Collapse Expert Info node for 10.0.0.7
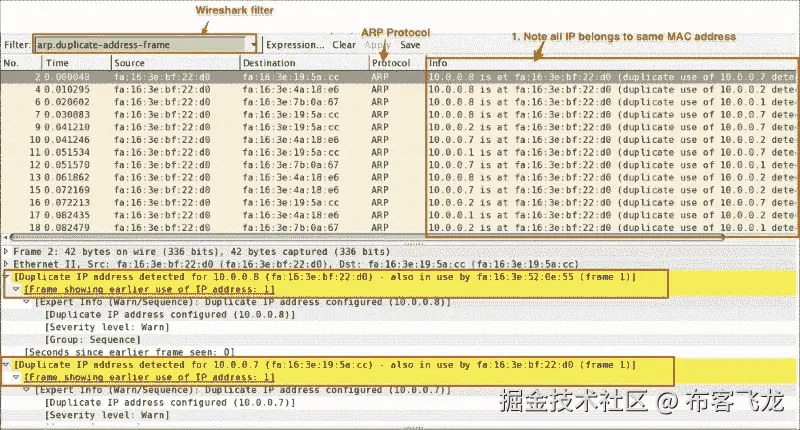 [27, 390]
